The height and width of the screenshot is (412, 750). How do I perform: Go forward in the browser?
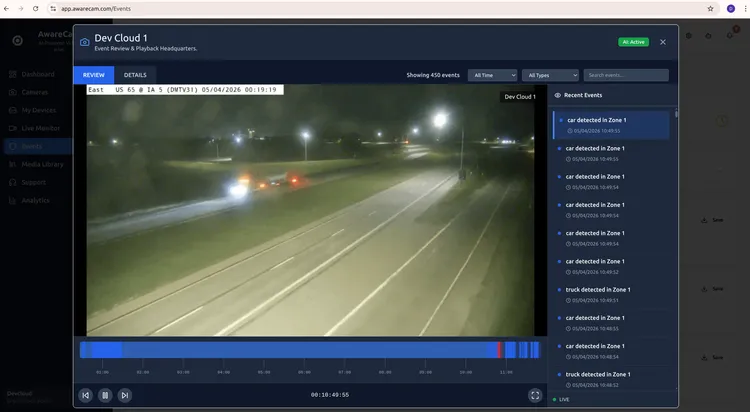point(21,9)
